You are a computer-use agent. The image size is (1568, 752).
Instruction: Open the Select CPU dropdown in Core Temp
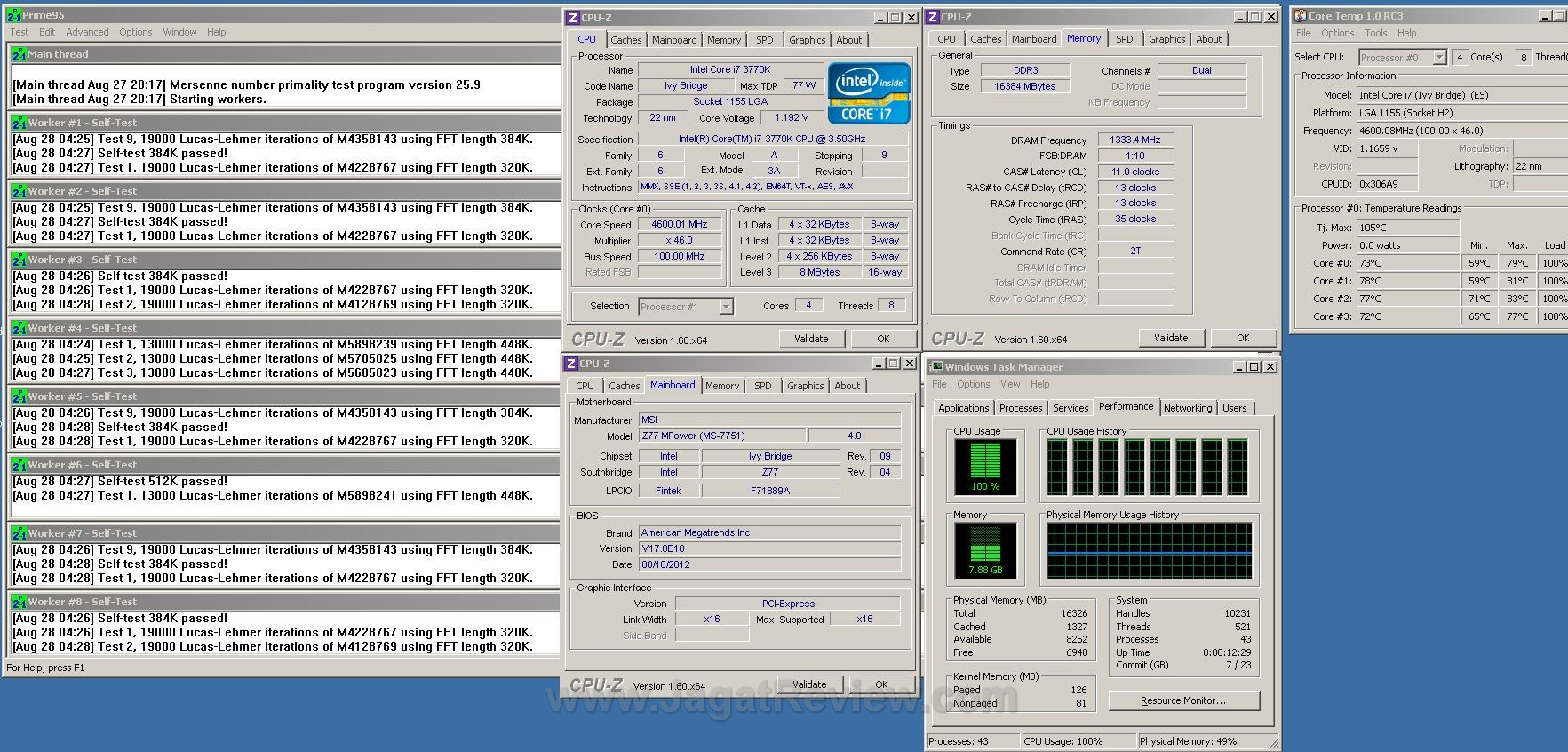click(1440, 58)
